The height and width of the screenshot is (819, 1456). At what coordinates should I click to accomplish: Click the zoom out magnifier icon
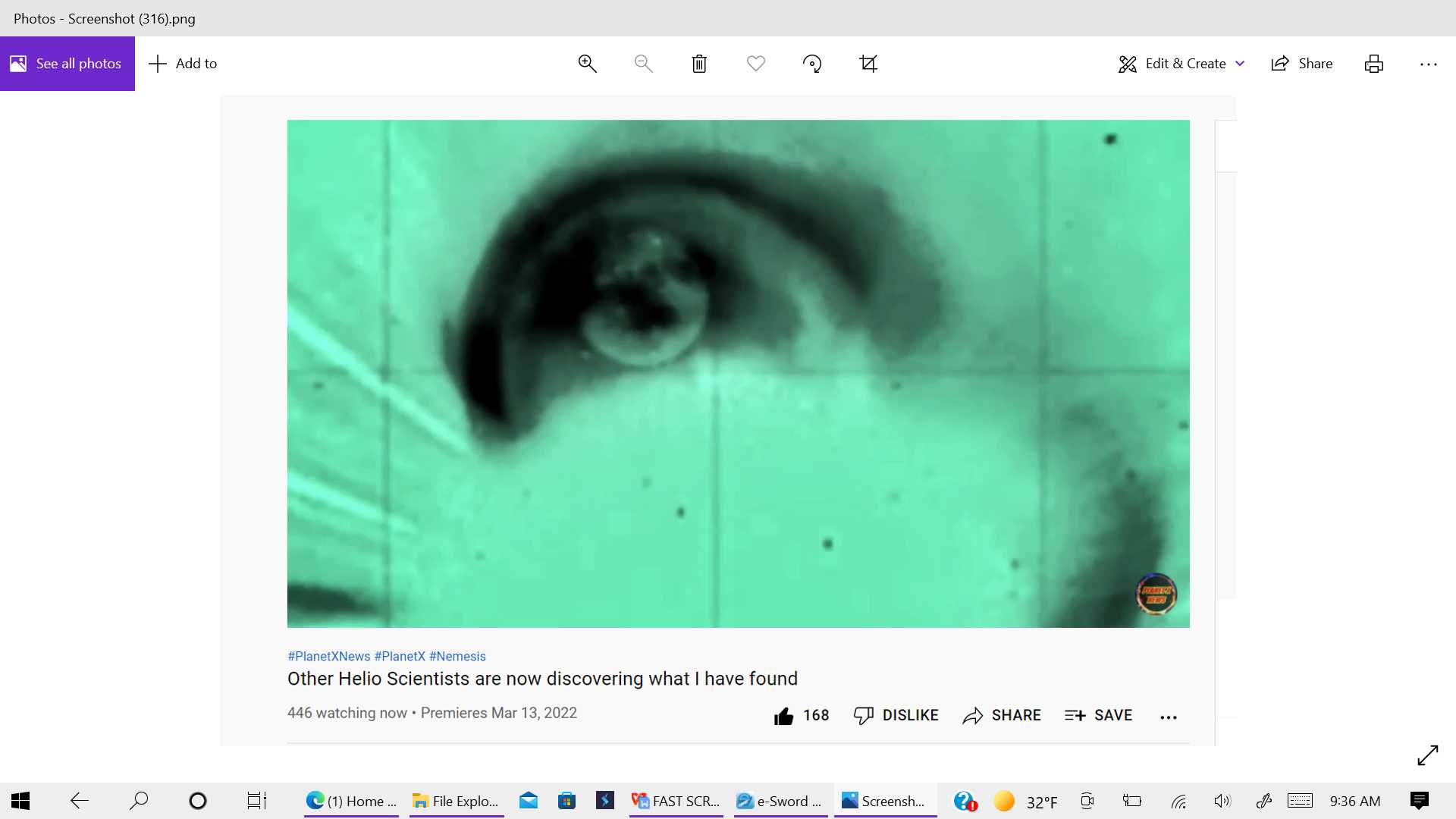coord(643,64)
